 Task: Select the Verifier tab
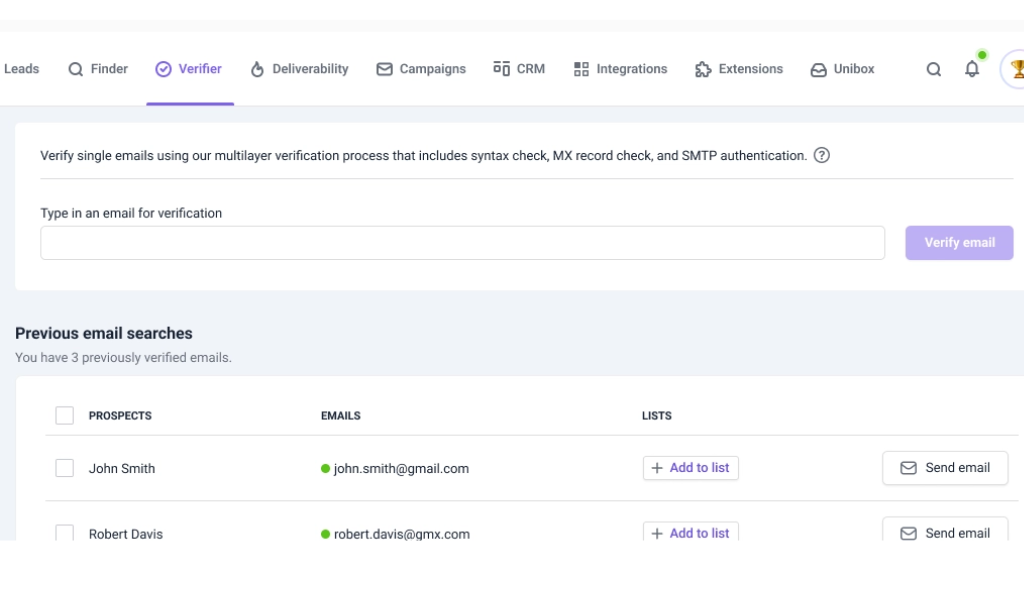(x=189, y=69)
